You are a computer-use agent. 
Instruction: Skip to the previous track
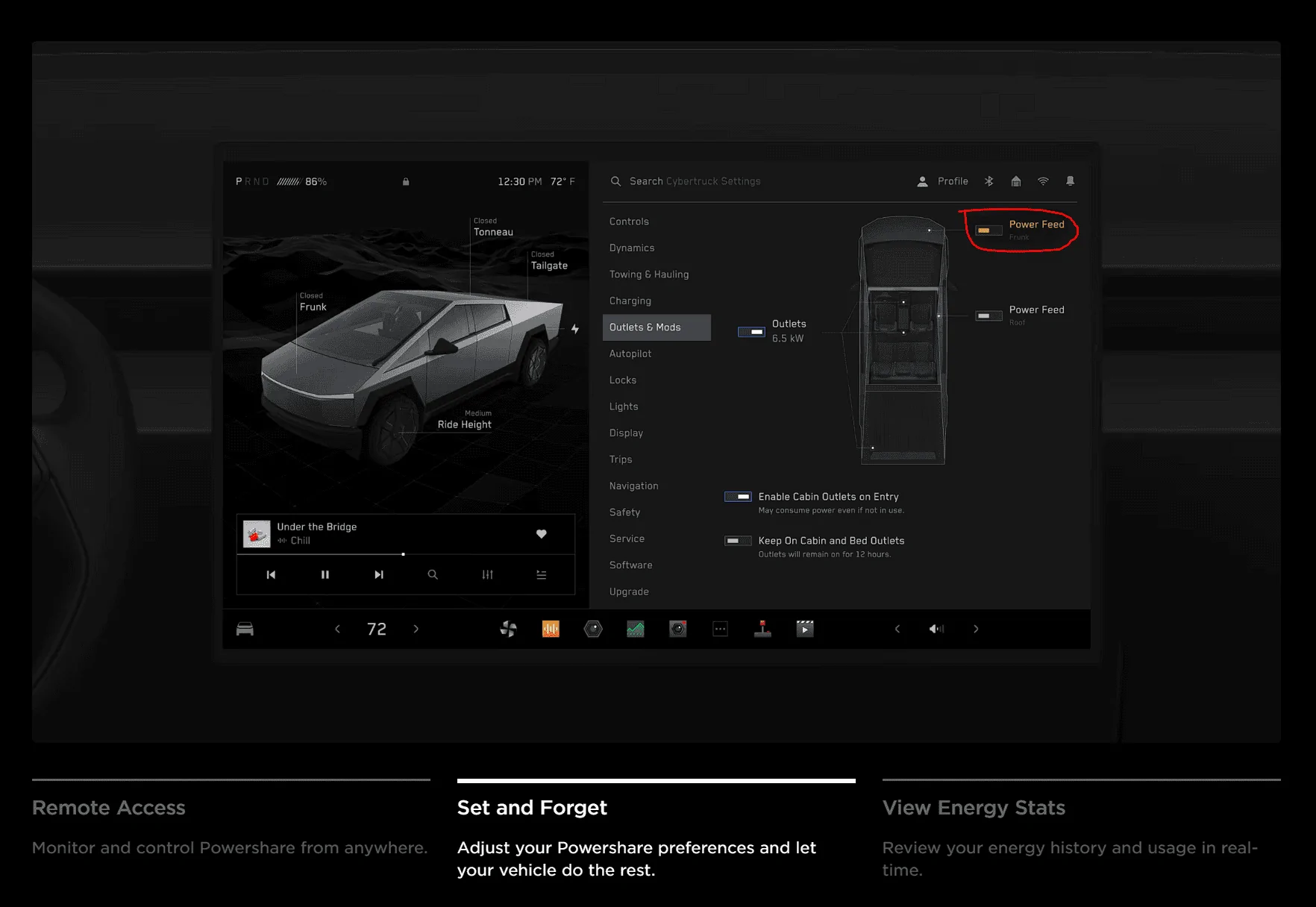click(271, 574)
